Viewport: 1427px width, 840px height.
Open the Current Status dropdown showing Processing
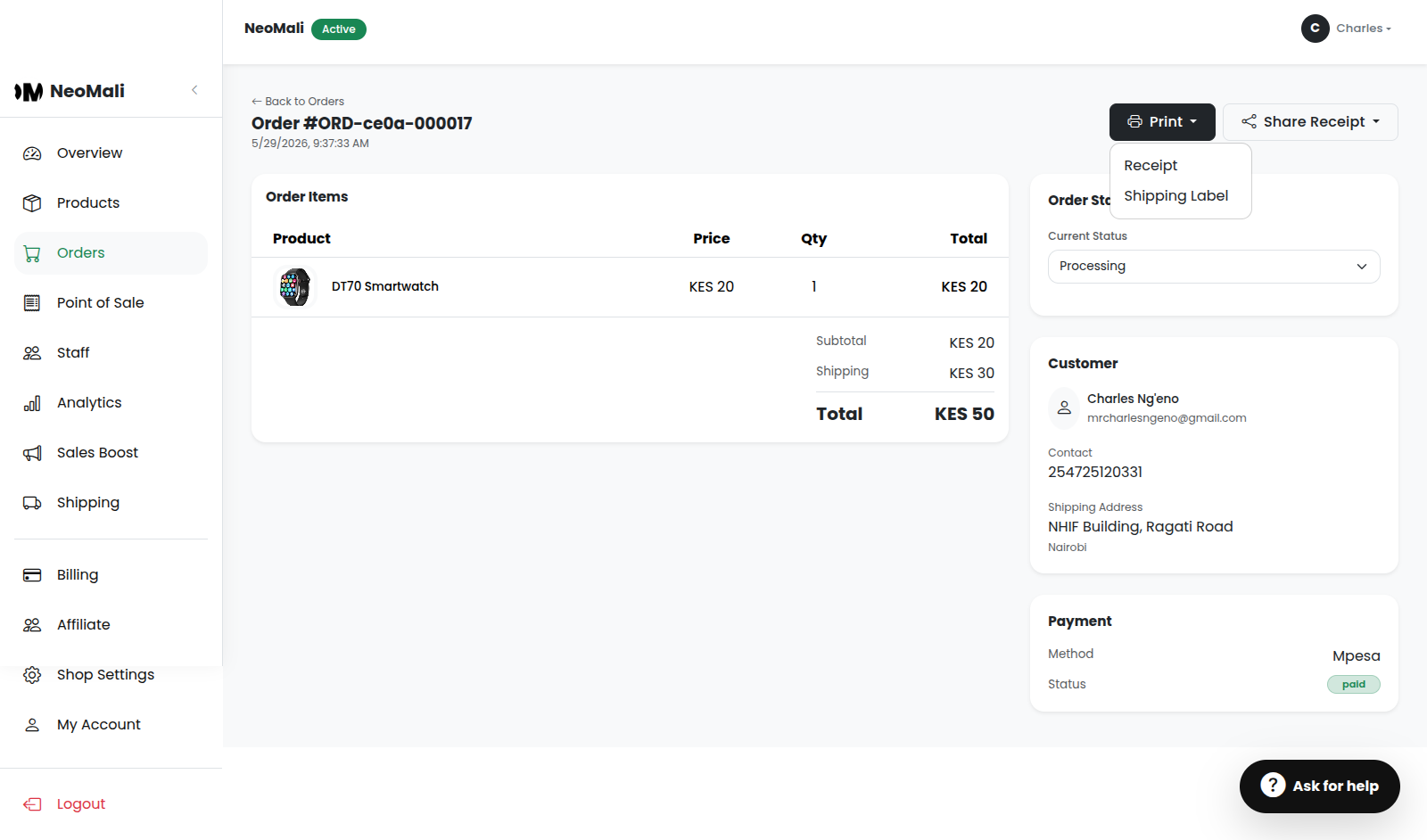click(x=1214, y=267)
